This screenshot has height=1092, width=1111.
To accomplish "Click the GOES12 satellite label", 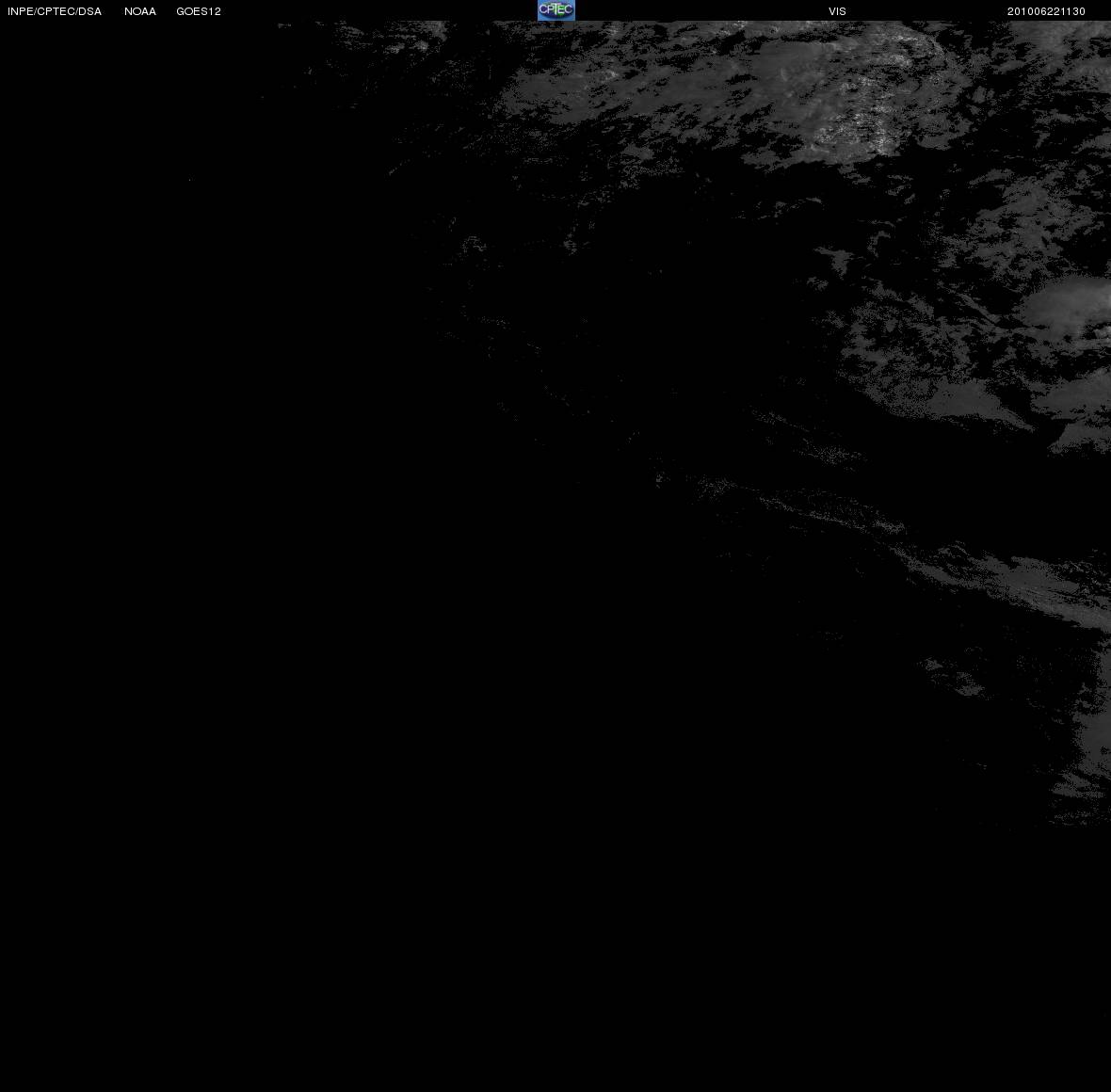I will coord(199,11).
